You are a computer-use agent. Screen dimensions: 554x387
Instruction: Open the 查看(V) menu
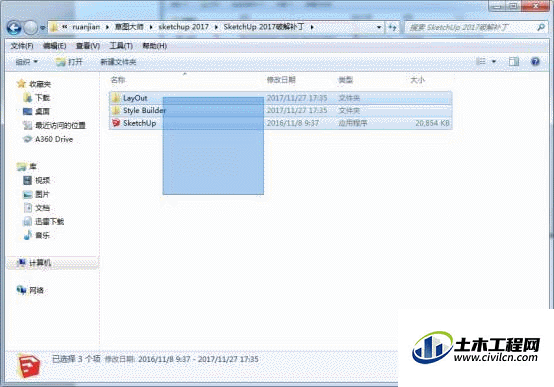tap(88, 46)
